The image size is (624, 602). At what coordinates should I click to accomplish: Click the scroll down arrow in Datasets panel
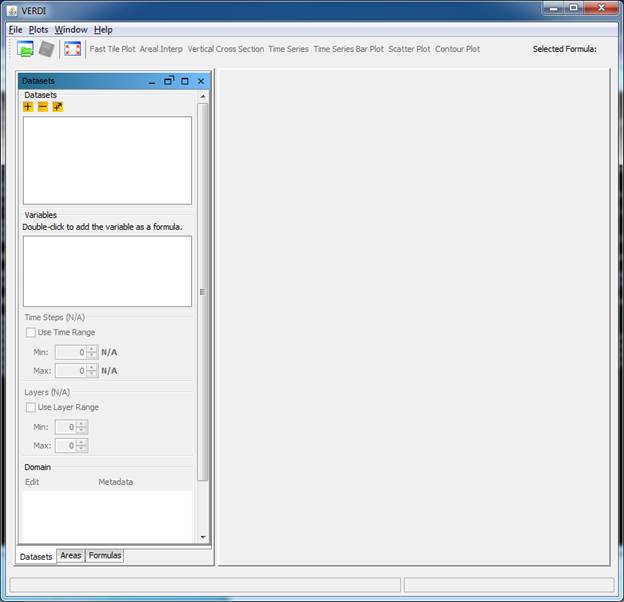pos(203,537)
